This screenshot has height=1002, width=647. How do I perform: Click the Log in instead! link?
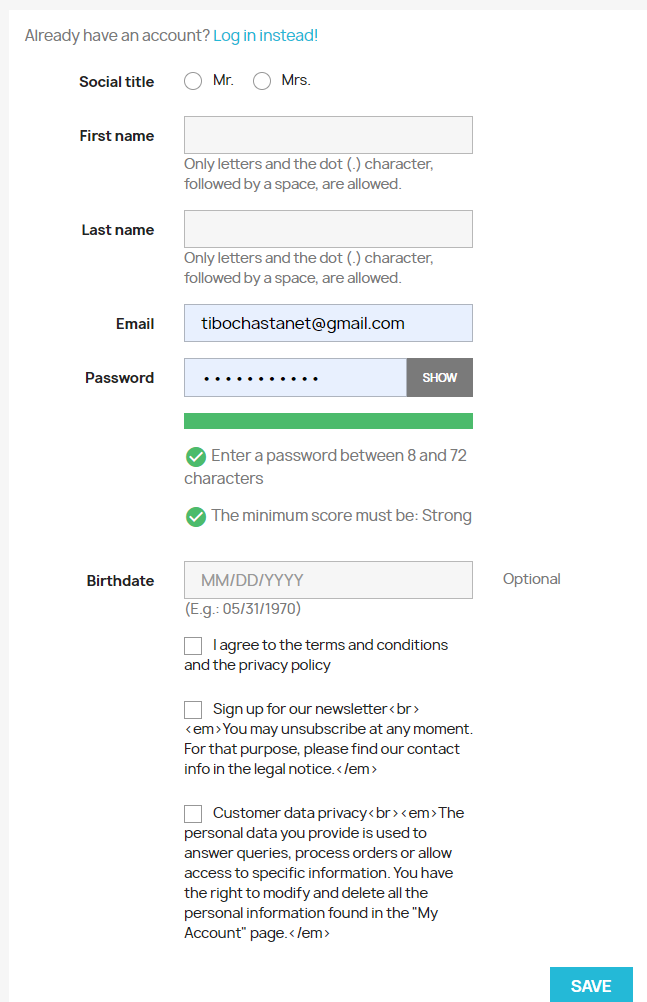(x=265, y=35)
